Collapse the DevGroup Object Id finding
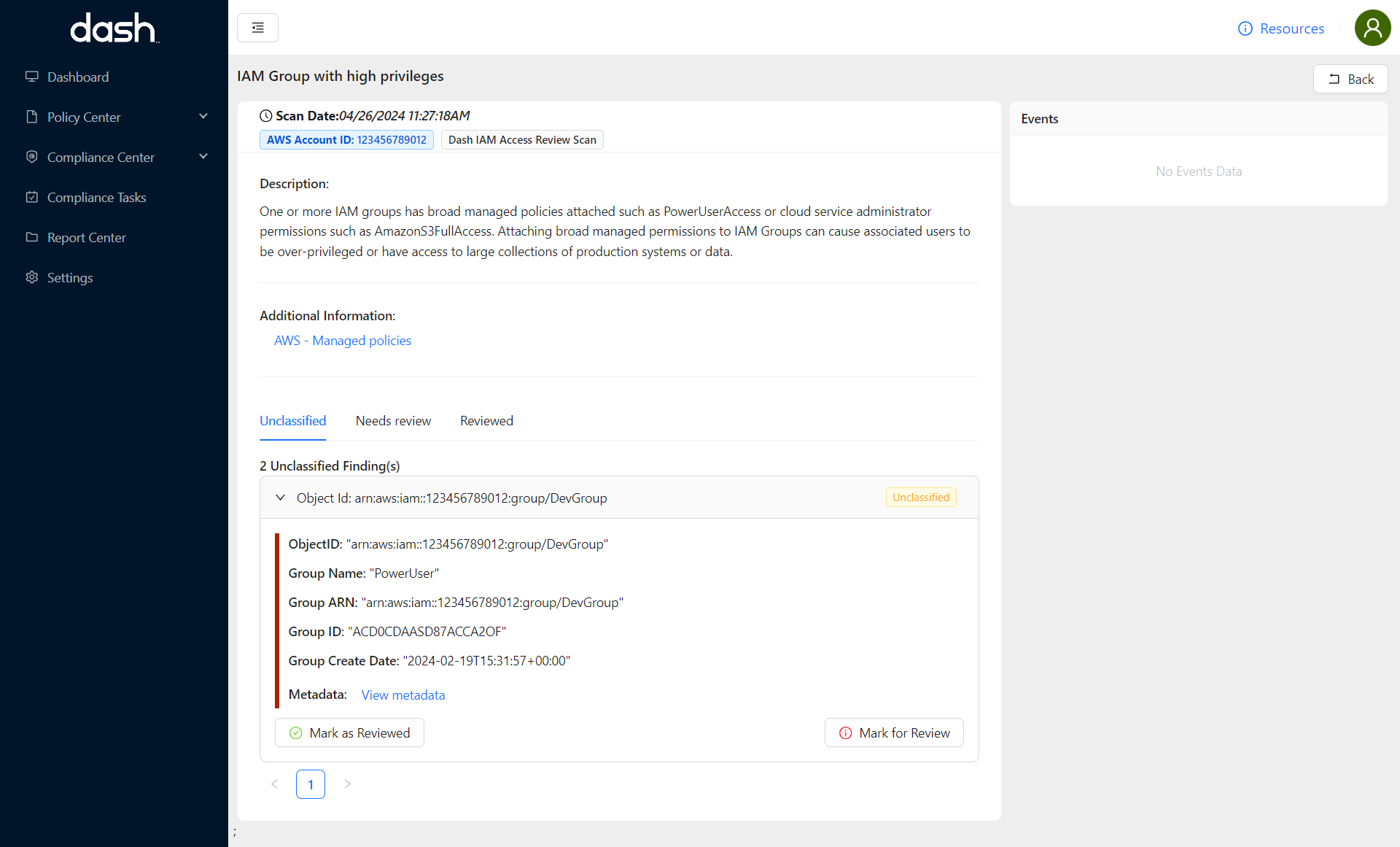This screenshot has height=847, width=1400. 280,498
